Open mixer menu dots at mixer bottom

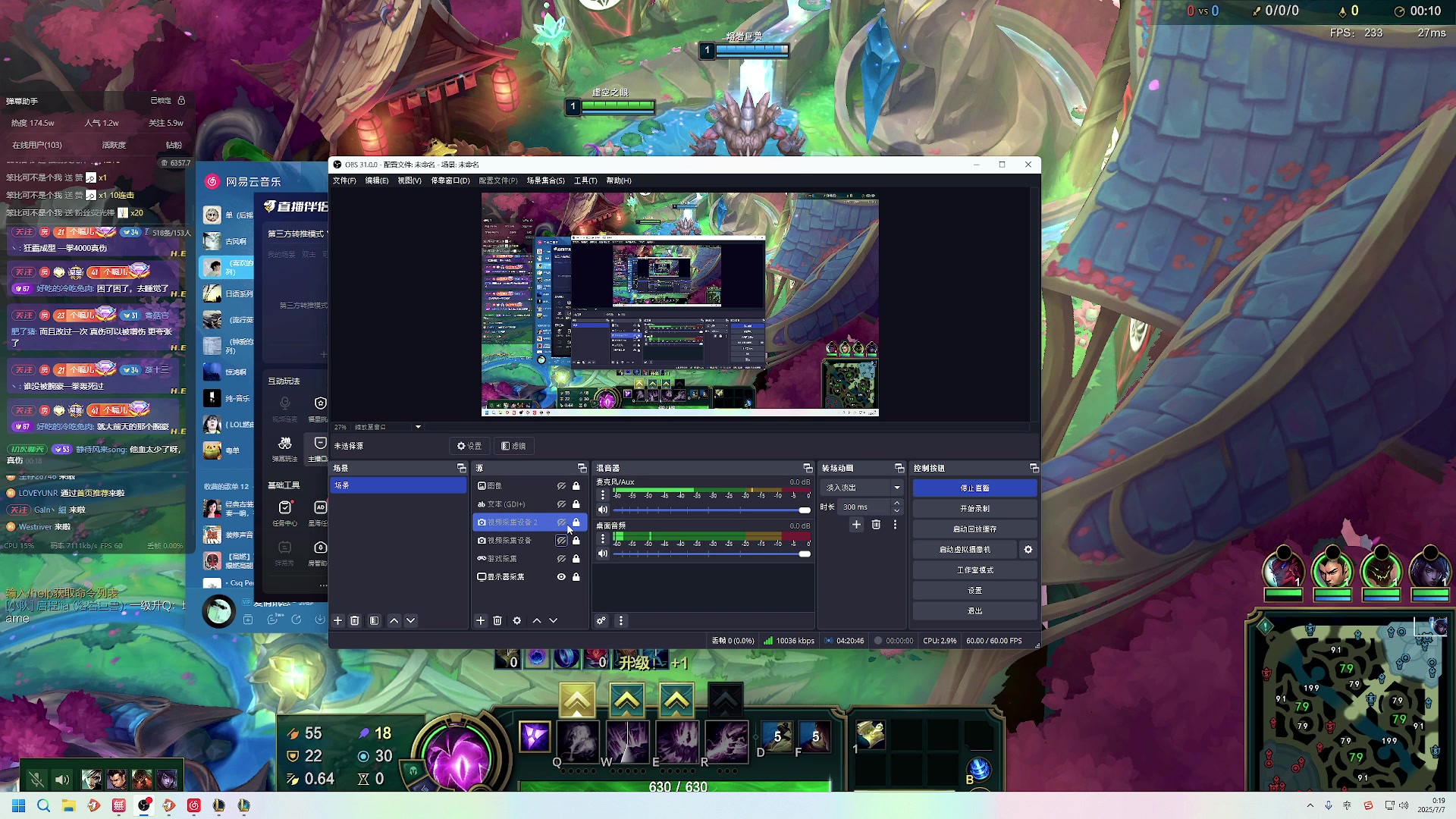[x=621, y=621]
